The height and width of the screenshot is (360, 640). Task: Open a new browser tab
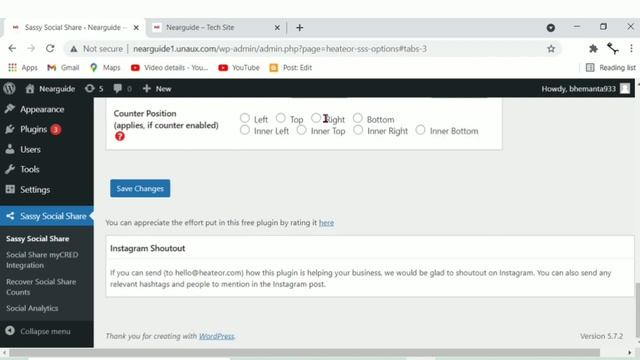[x=300, y=27]
